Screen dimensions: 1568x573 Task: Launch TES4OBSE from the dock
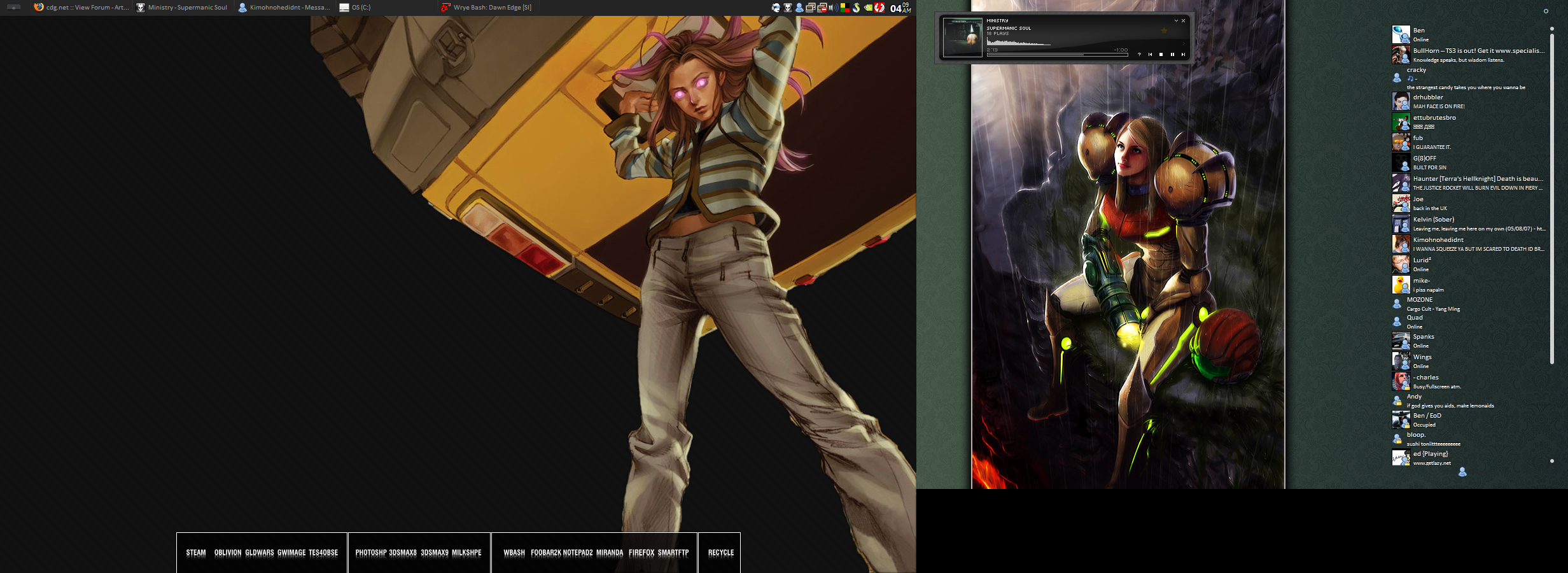pos(323,553)
